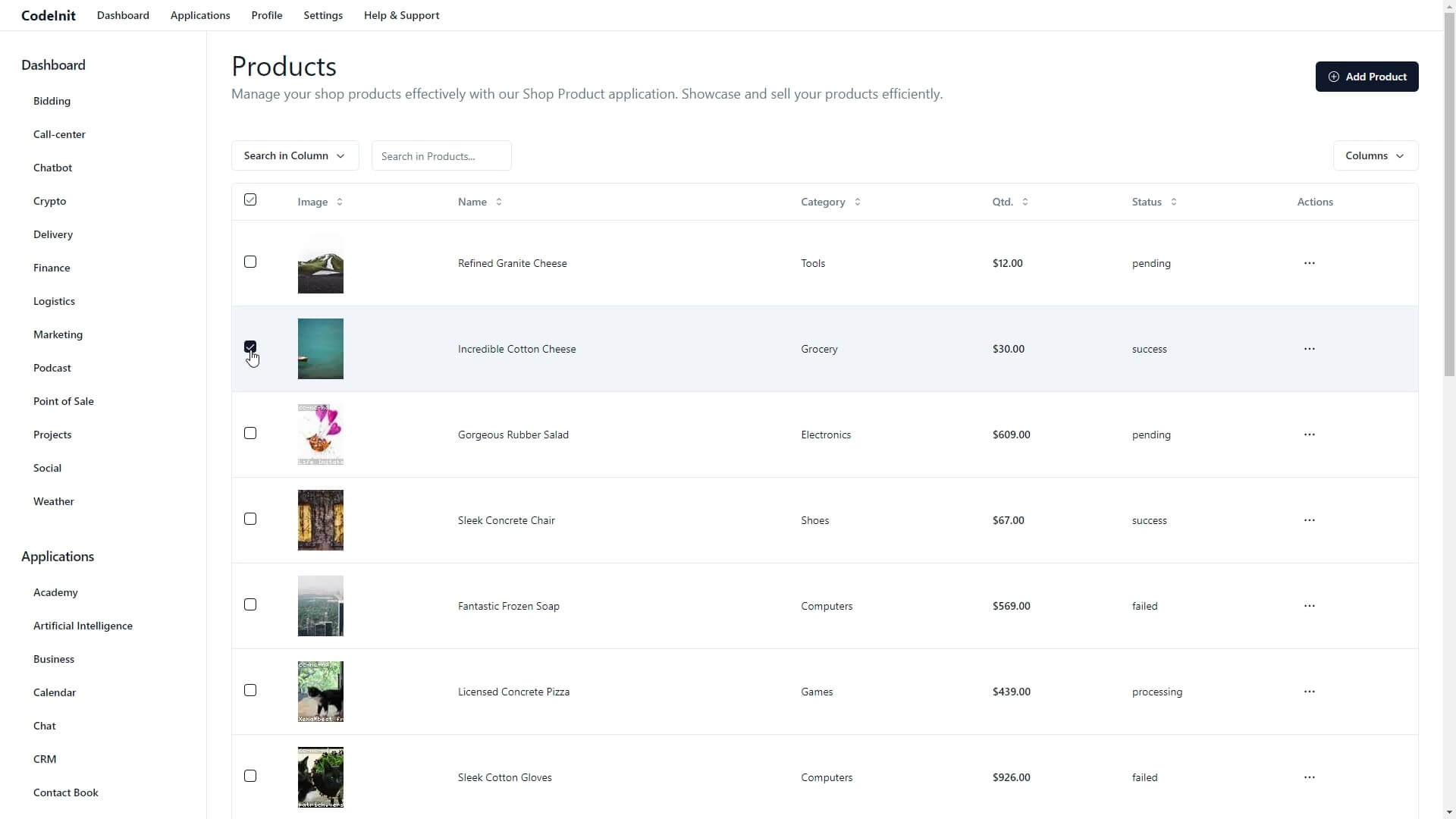Click the plus icon on Add Product
This screenshot has width=1456, height=819.
[x=1334, y=77]
